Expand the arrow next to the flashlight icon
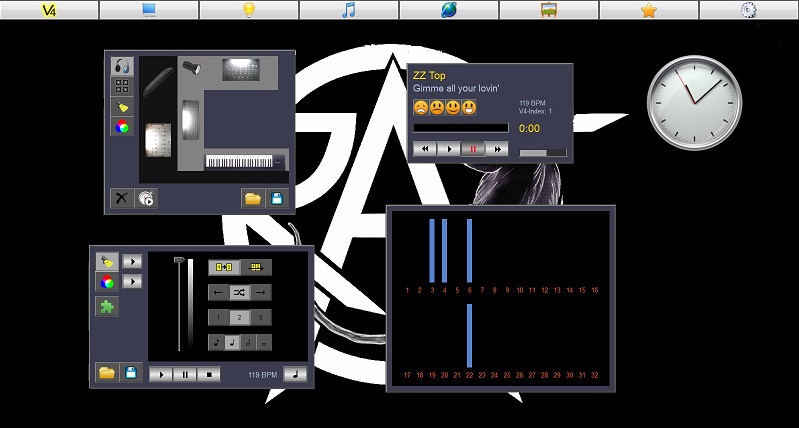799x428 pixels. coord(132,261)
